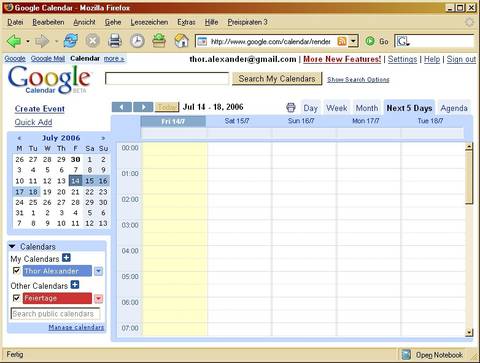Click the calendar grid vertical scrollbar thumb
Image resolution: width=480 pixels, height=363 pixels.
tap(469, 177)
